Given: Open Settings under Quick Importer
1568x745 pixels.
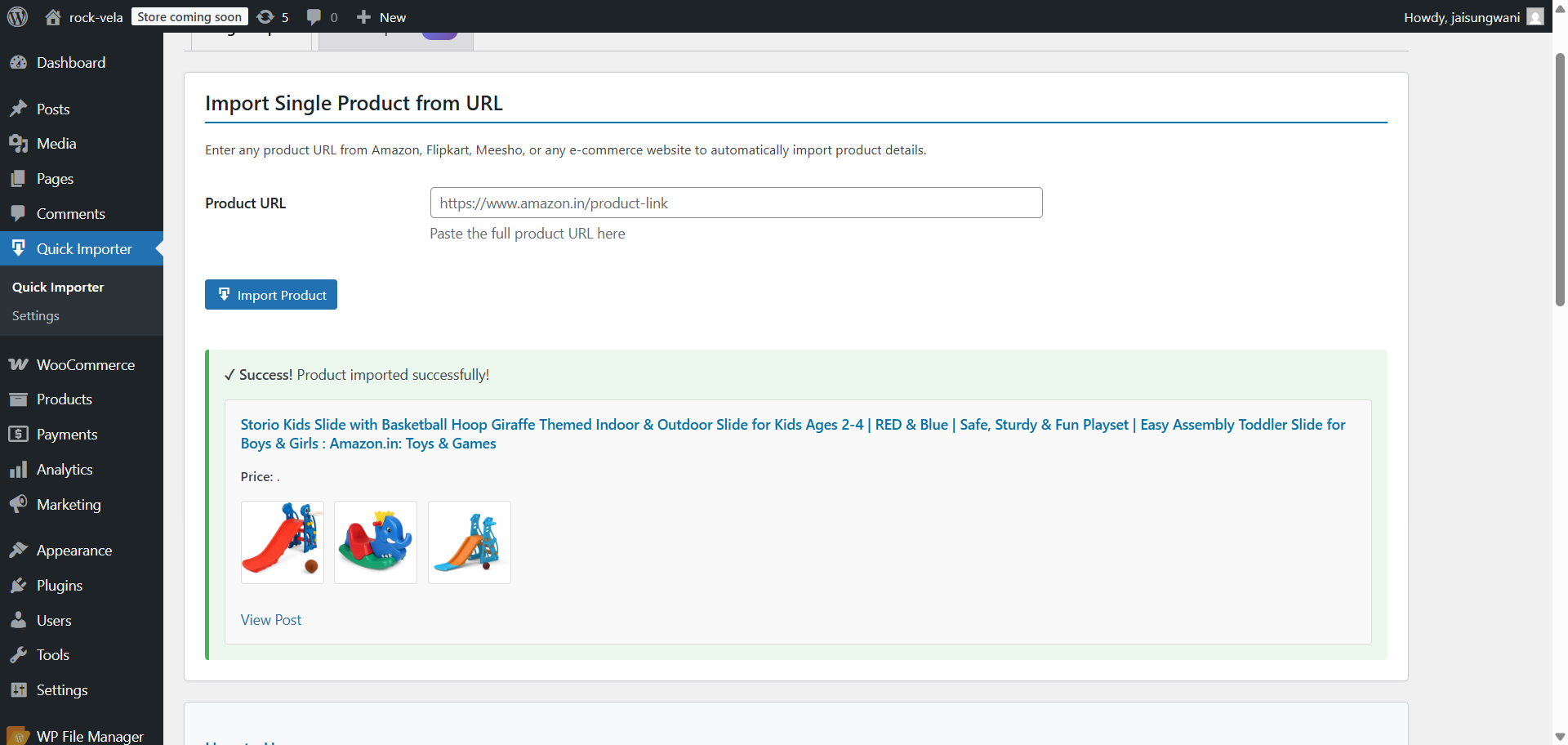Looking at the screenshot, I should tap(36, 316).
